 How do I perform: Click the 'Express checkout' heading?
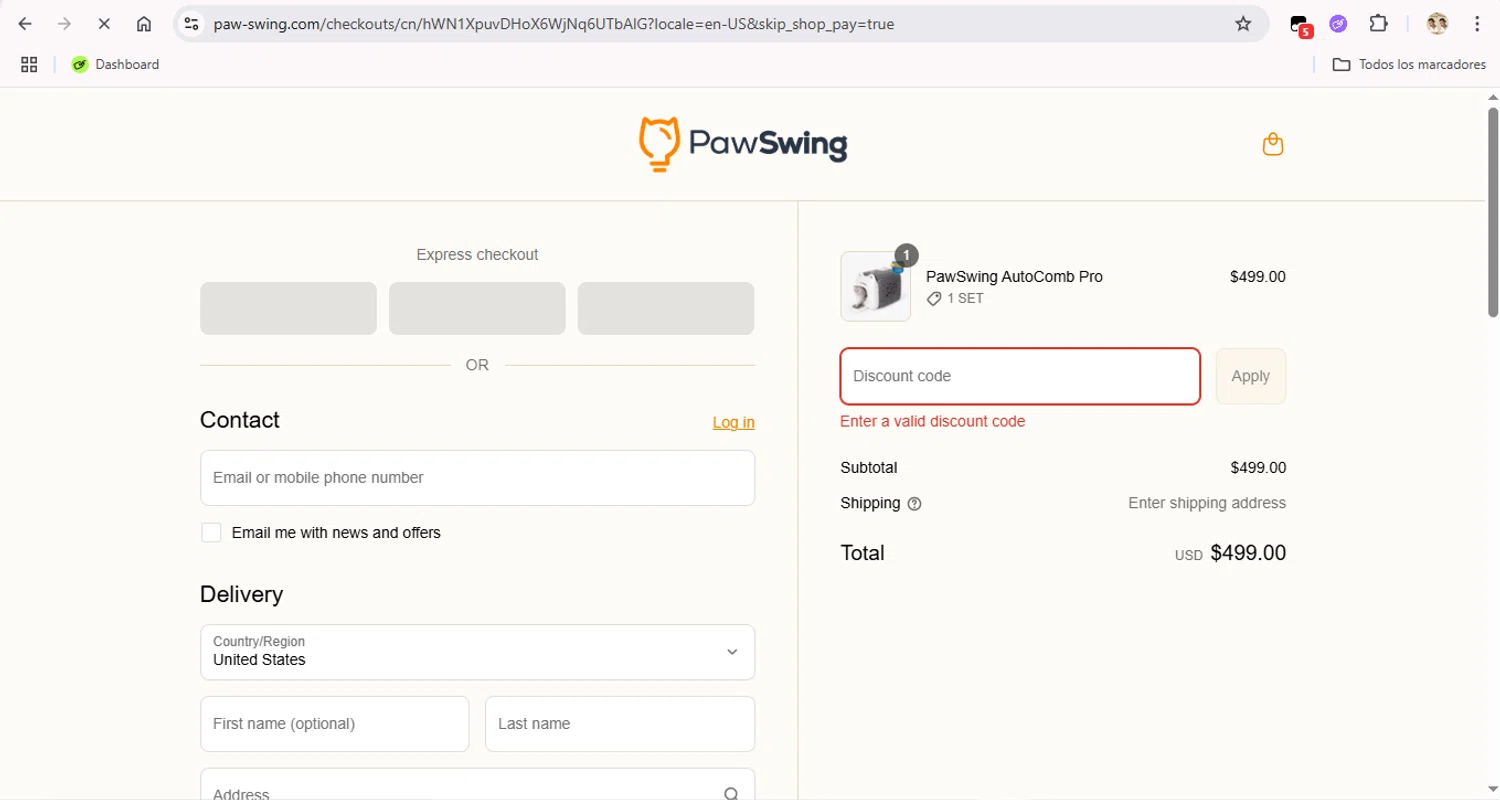477,255
